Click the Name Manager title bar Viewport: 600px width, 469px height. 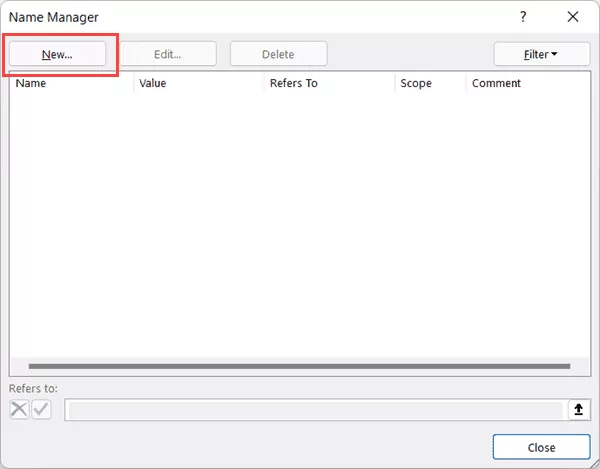tap(250, 17)
